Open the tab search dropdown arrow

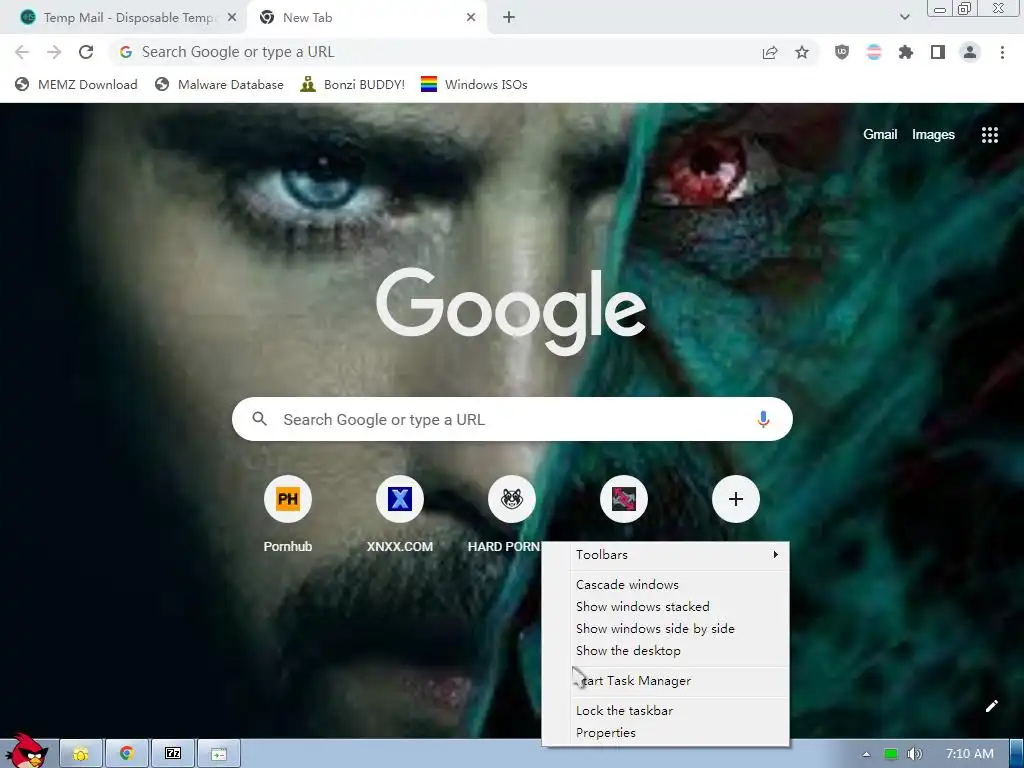click(904, 17)
